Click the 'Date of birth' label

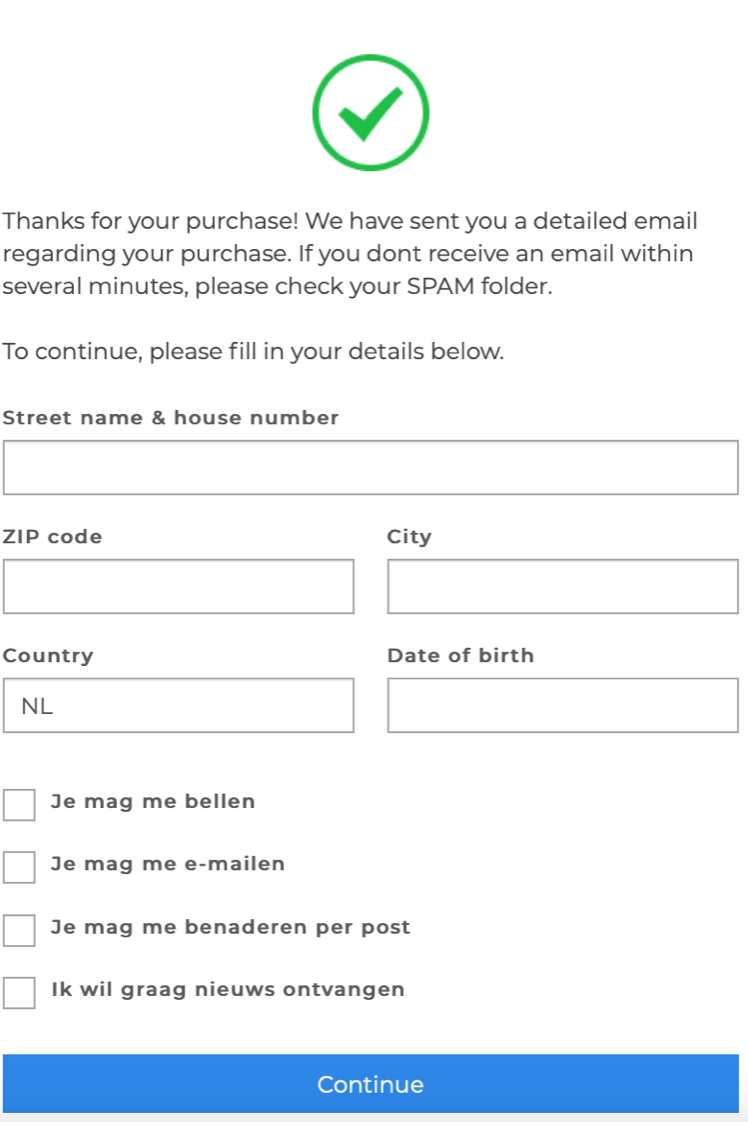[x=461, y=656]
